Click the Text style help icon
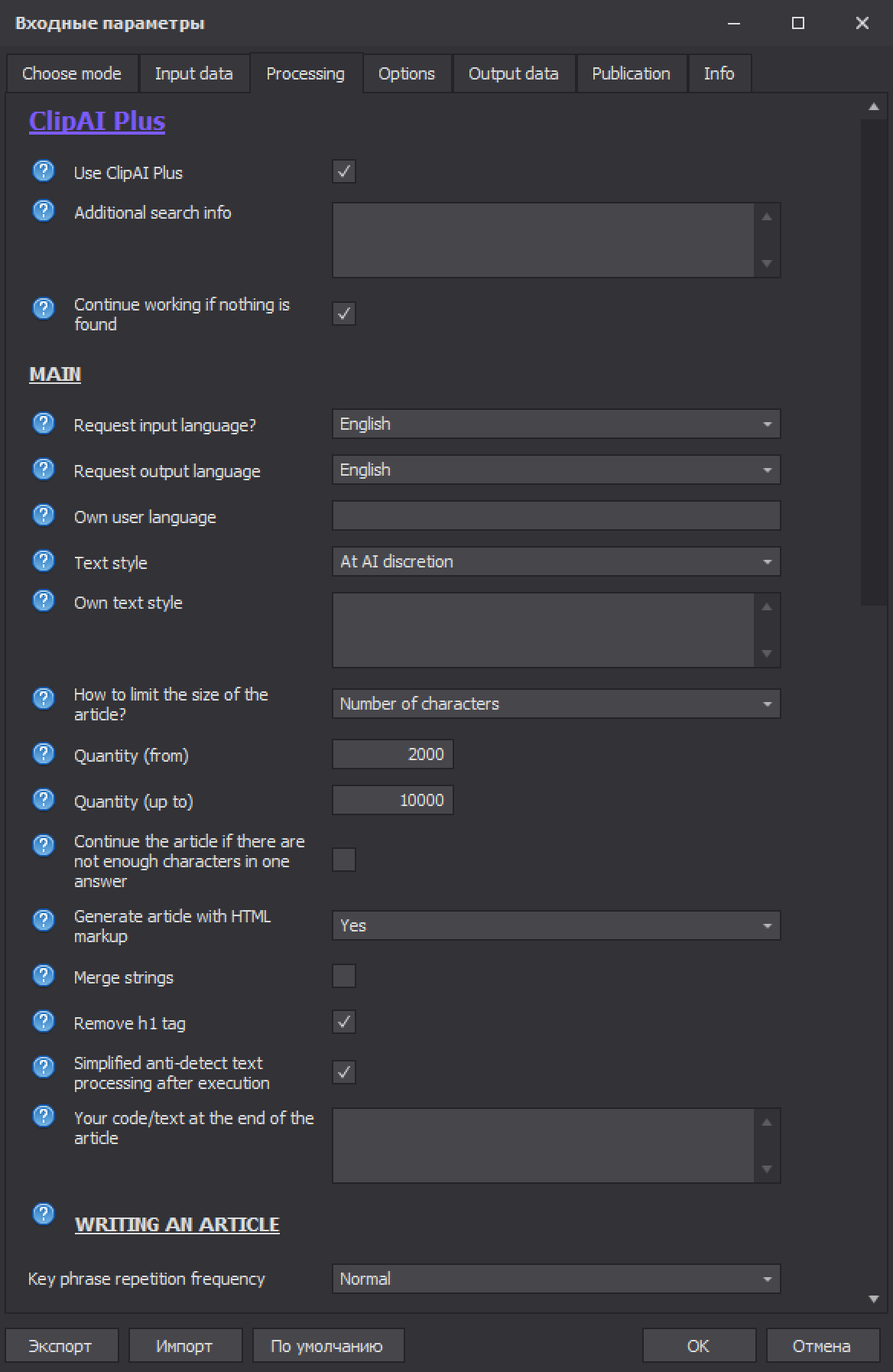Screen dimensions: 893x1372 click(44, 561)
